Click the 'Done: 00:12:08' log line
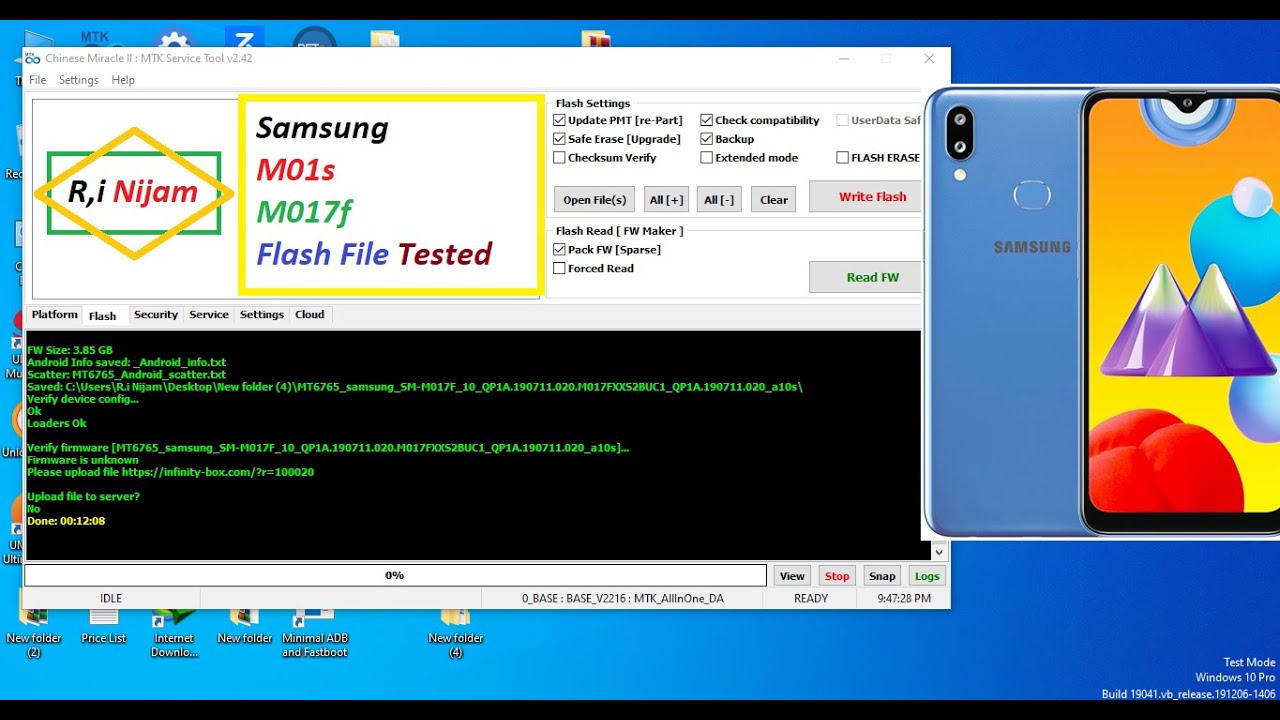This screenshot has height=720, width=1280. 66,521
